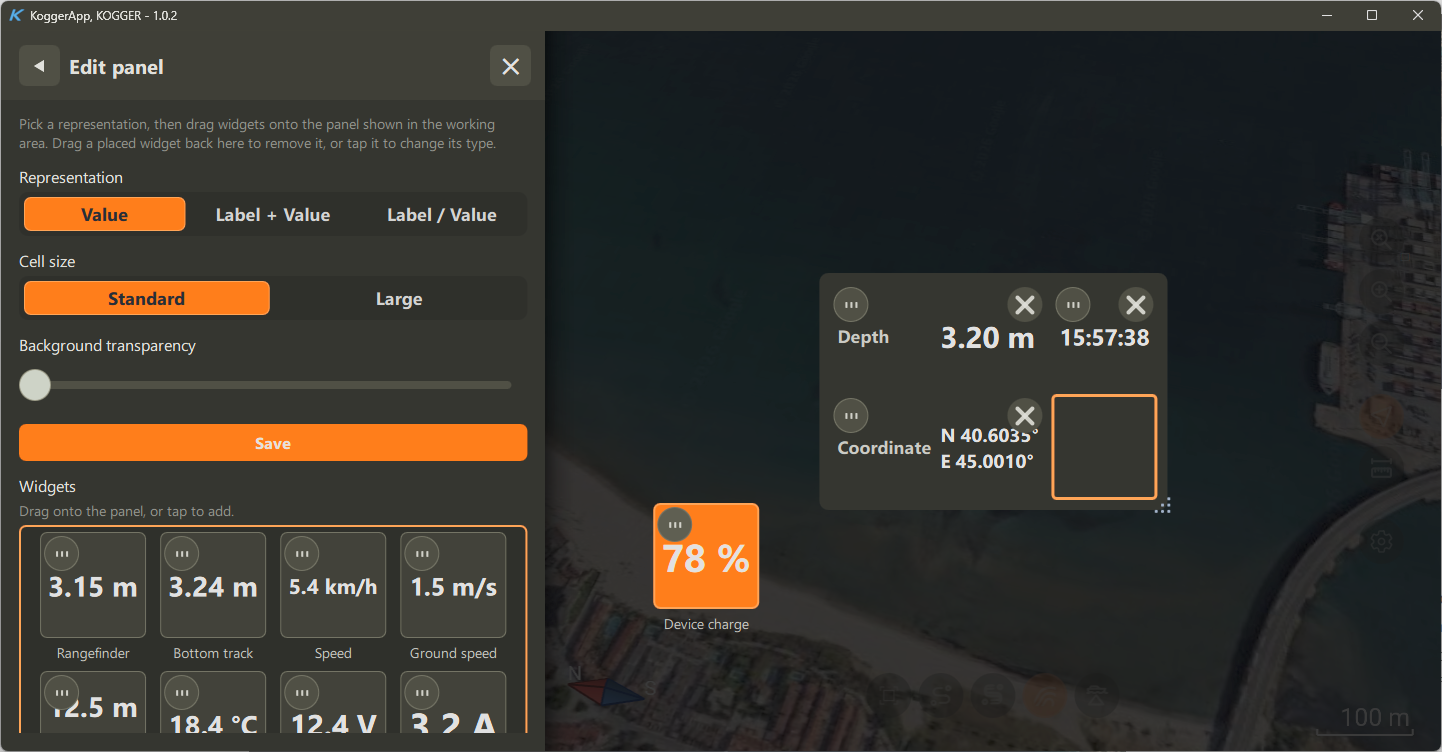Screen dimensions: 1442x752
Task: Click the Bottom track widget's drag handle
Action: [x=182, y=553]
